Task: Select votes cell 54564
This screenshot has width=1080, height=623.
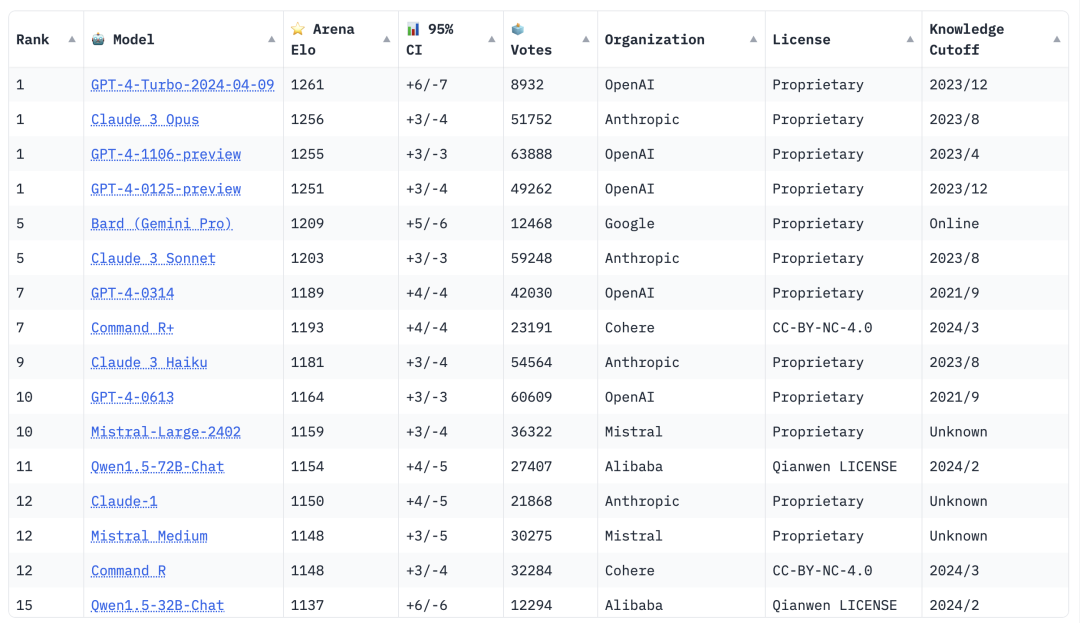Action: pos(531,363)
